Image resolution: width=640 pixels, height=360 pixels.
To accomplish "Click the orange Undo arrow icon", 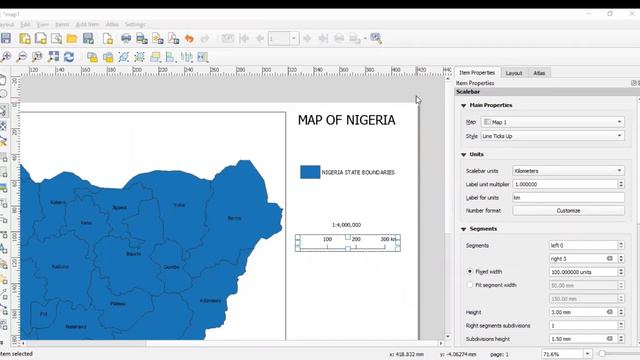I will coord(189,38).
